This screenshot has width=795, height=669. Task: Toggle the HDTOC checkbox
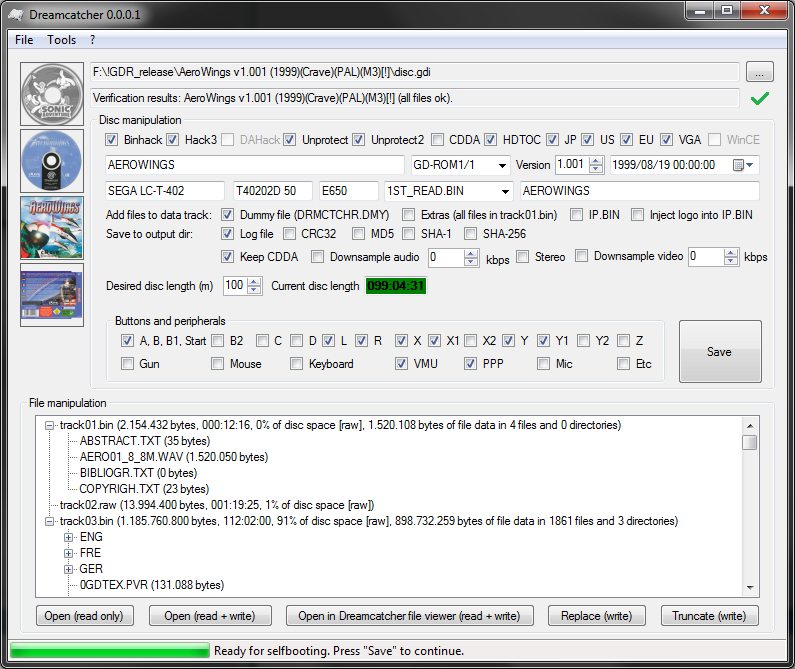tap(490, 140)
